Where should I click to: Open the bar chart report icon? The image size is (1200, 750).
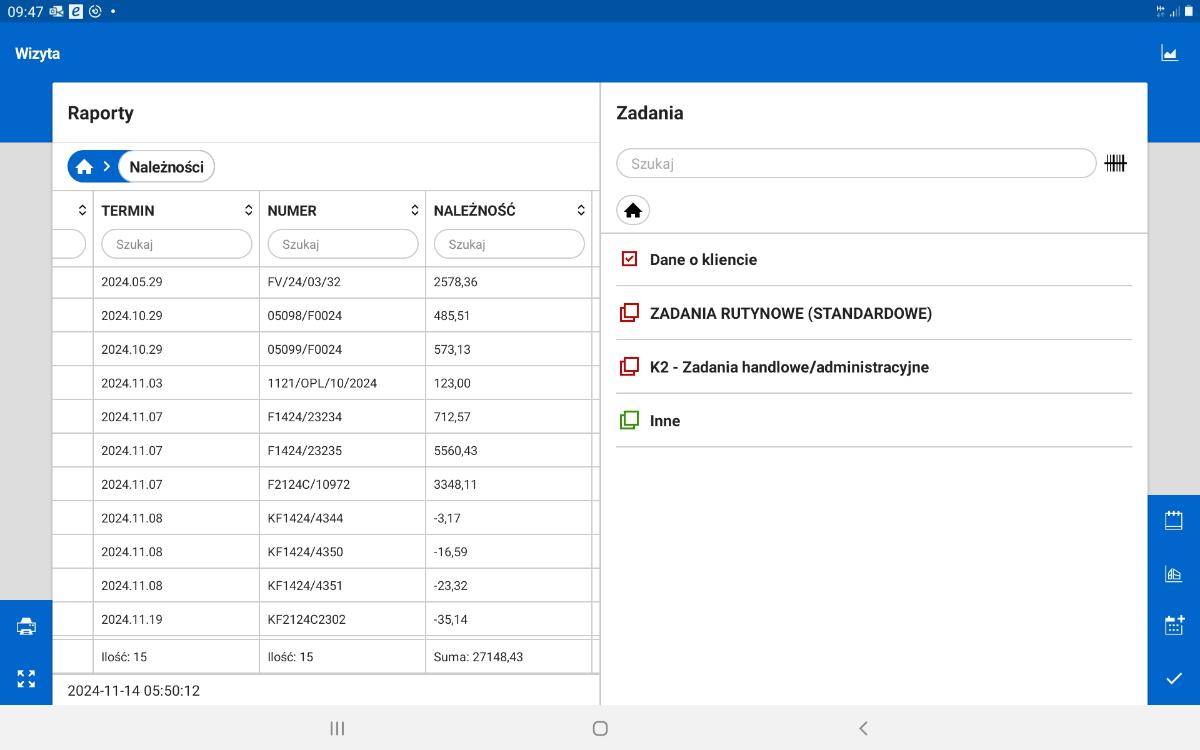click(1174, 574)
